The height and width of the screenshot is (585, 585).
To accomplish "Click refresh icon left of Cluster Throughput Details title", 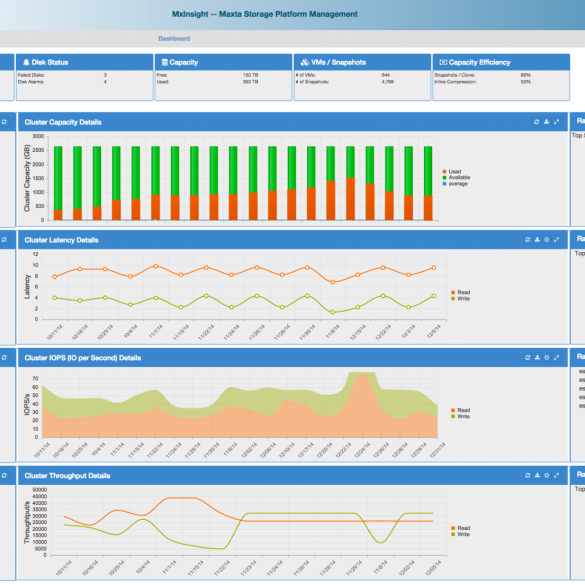I will pyautogui.click(x=4, y=475).
